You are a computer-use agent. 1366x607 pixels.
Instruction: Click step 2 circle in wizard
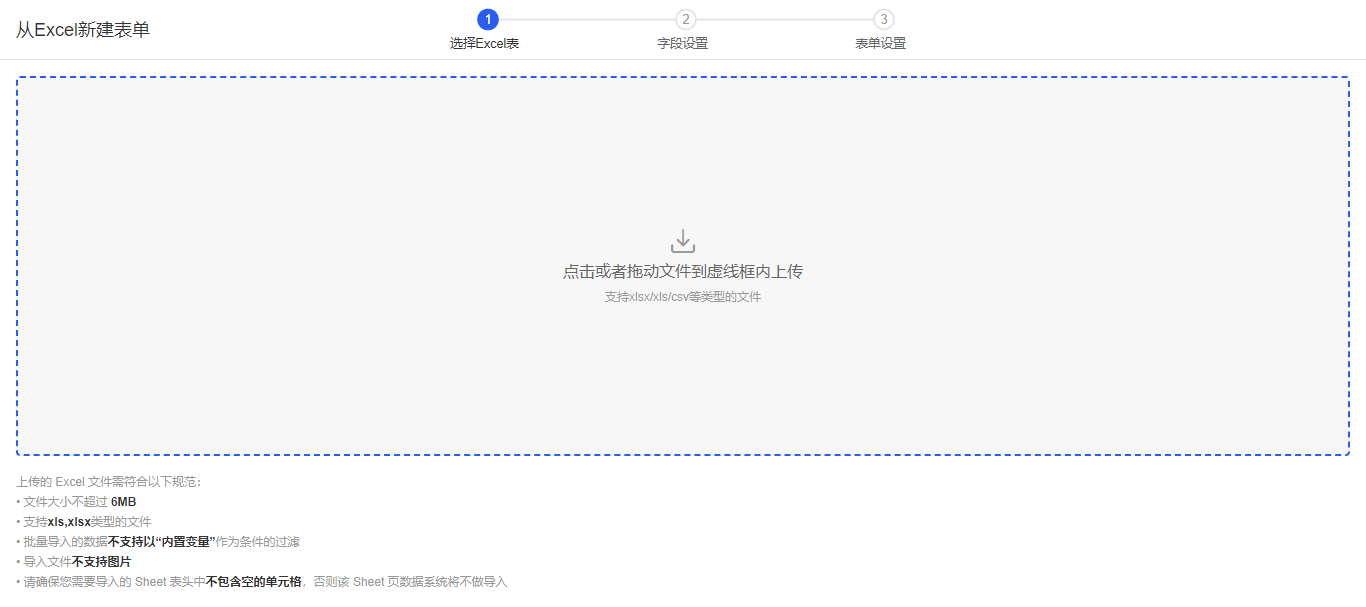[685, 19]
